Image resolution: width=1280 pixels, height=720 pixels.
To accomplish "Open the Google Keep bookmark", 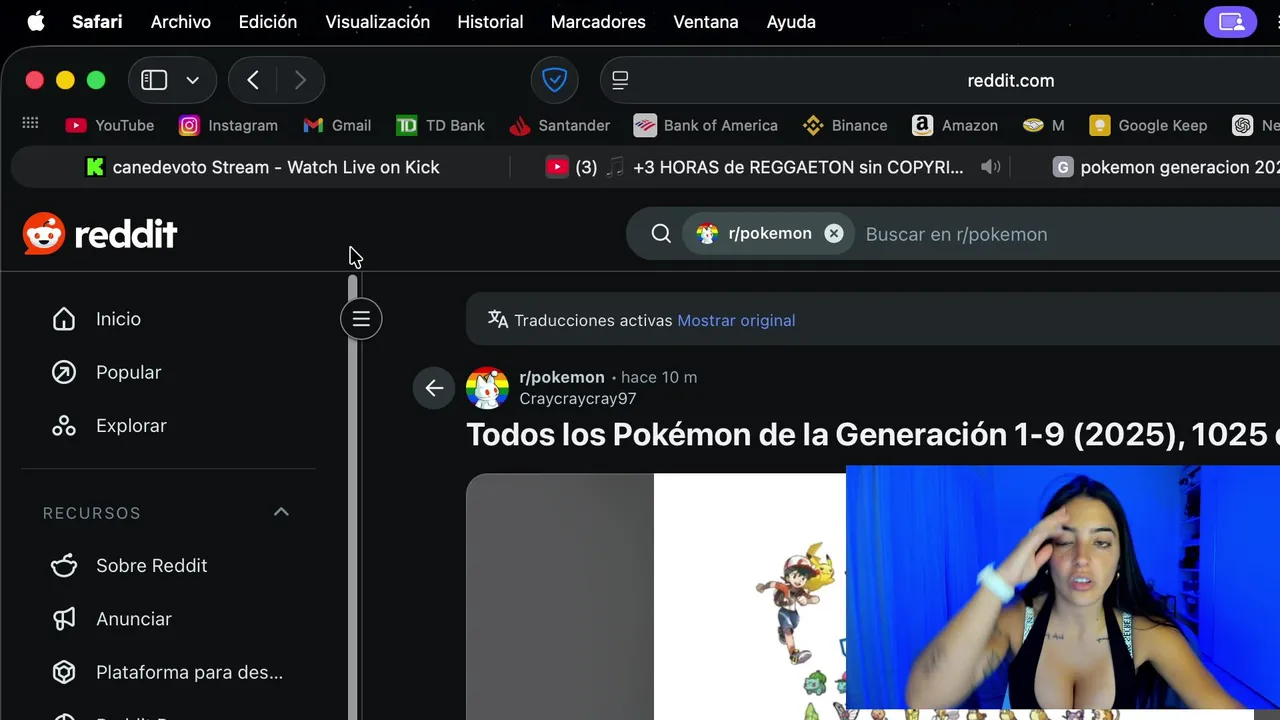I will tap(1148, 125).
